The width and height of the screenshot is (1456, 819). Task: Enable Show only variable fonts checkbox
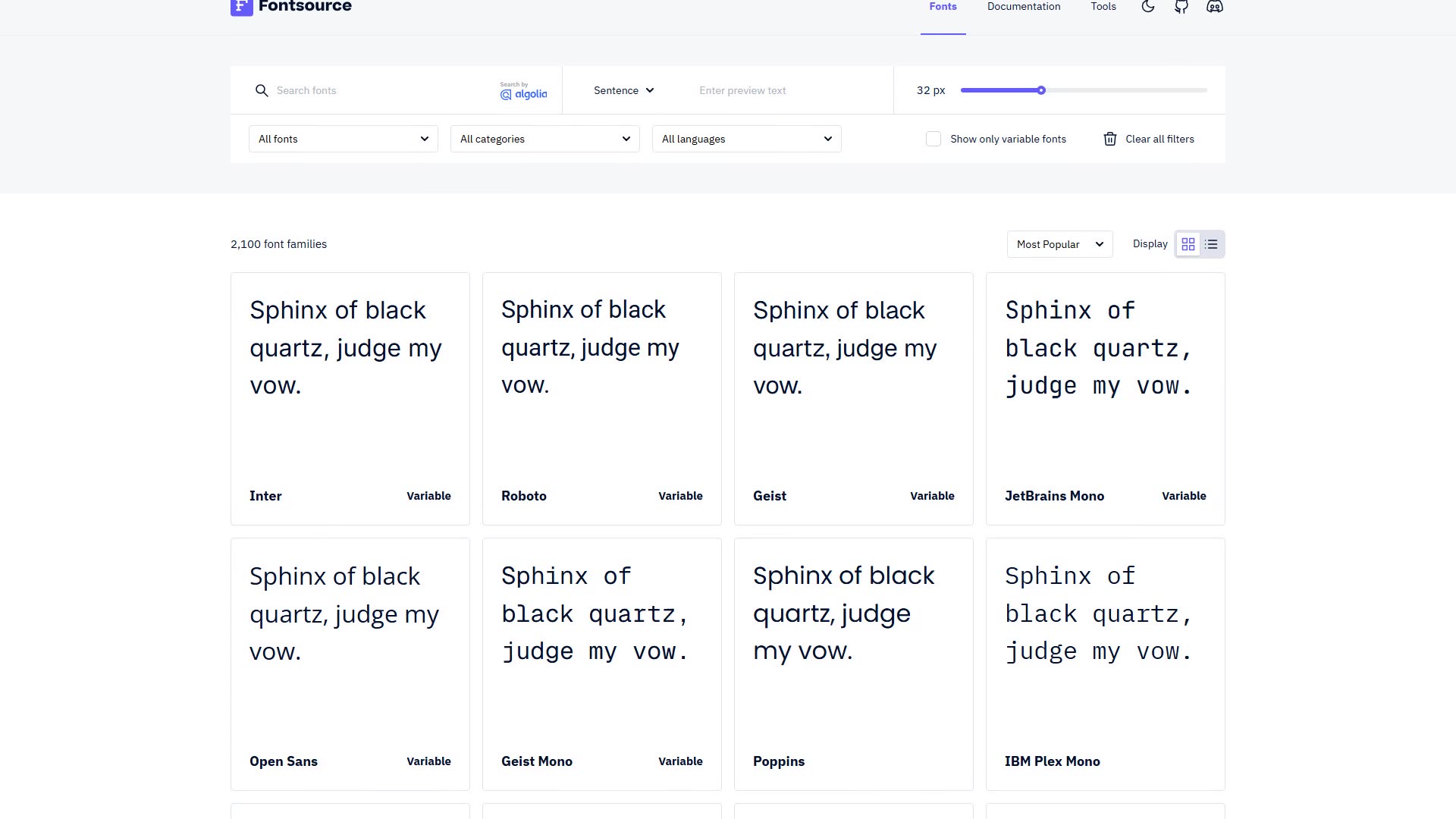(934, 139)
